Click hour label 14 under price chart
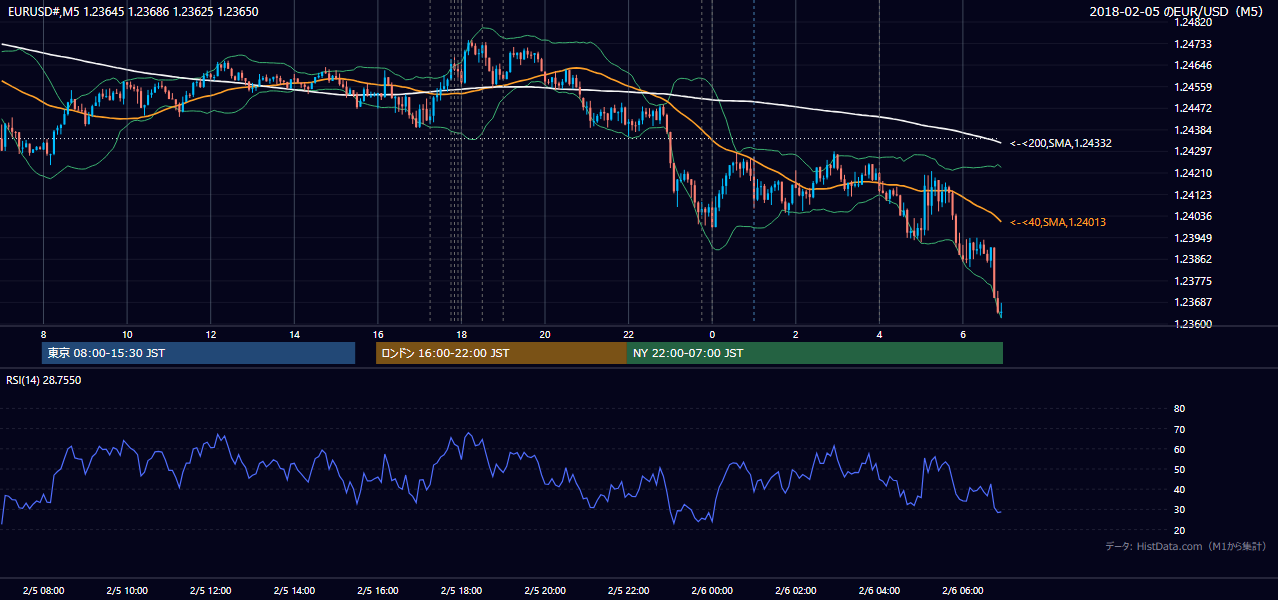This screenshot has height=600, width=1278. (x=294, y=334)
